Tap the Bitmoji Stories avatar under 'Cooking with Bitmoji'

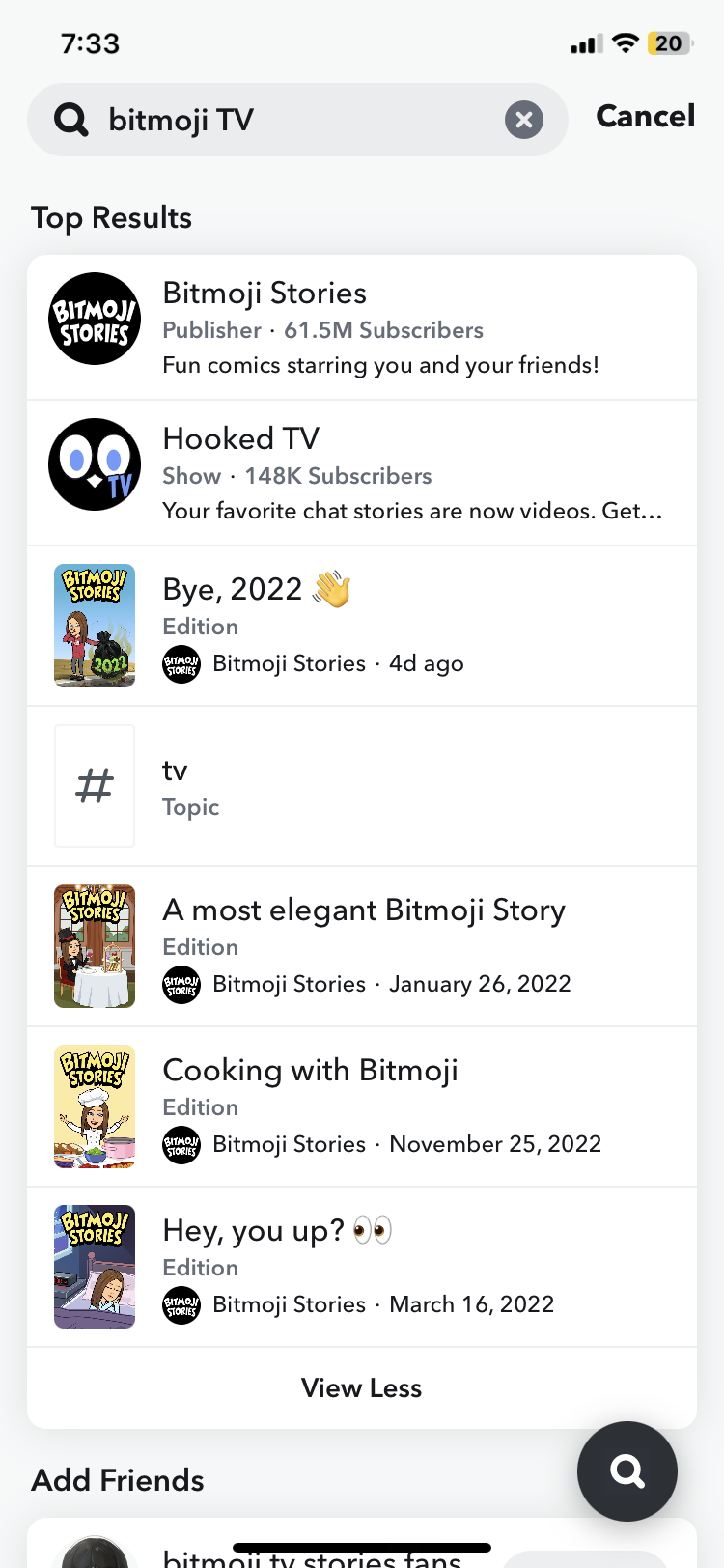181,1145
